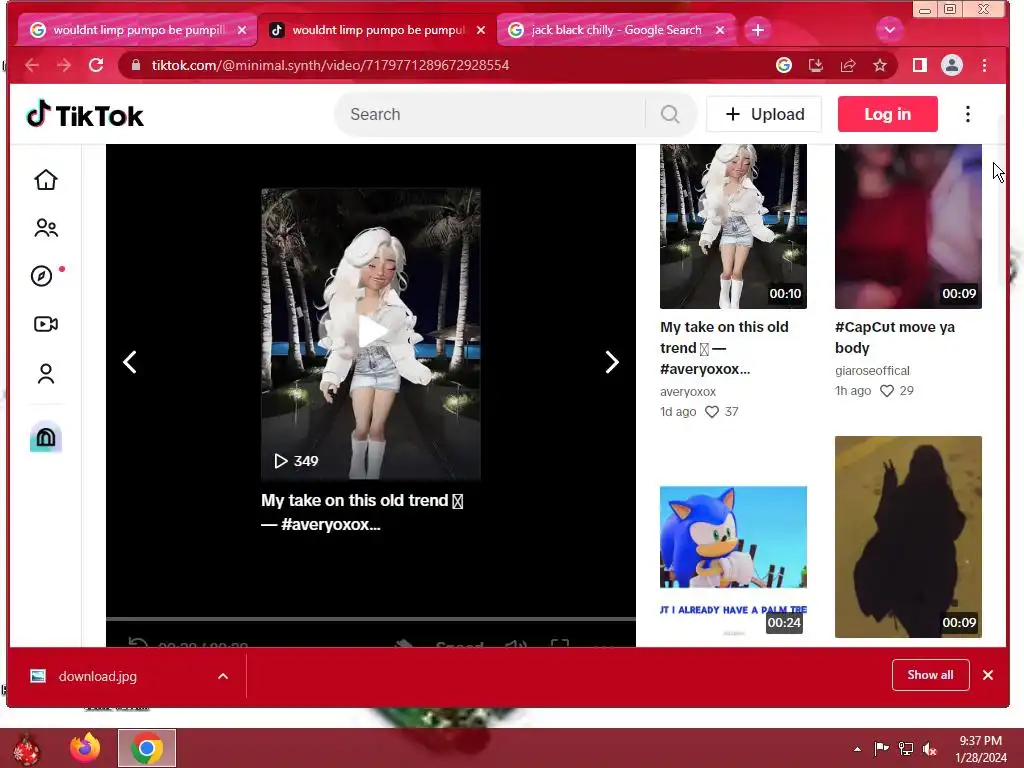Open the Profile sidebar icon
The height and width of the screenshot is (768, 1024).
click(46, 374)
